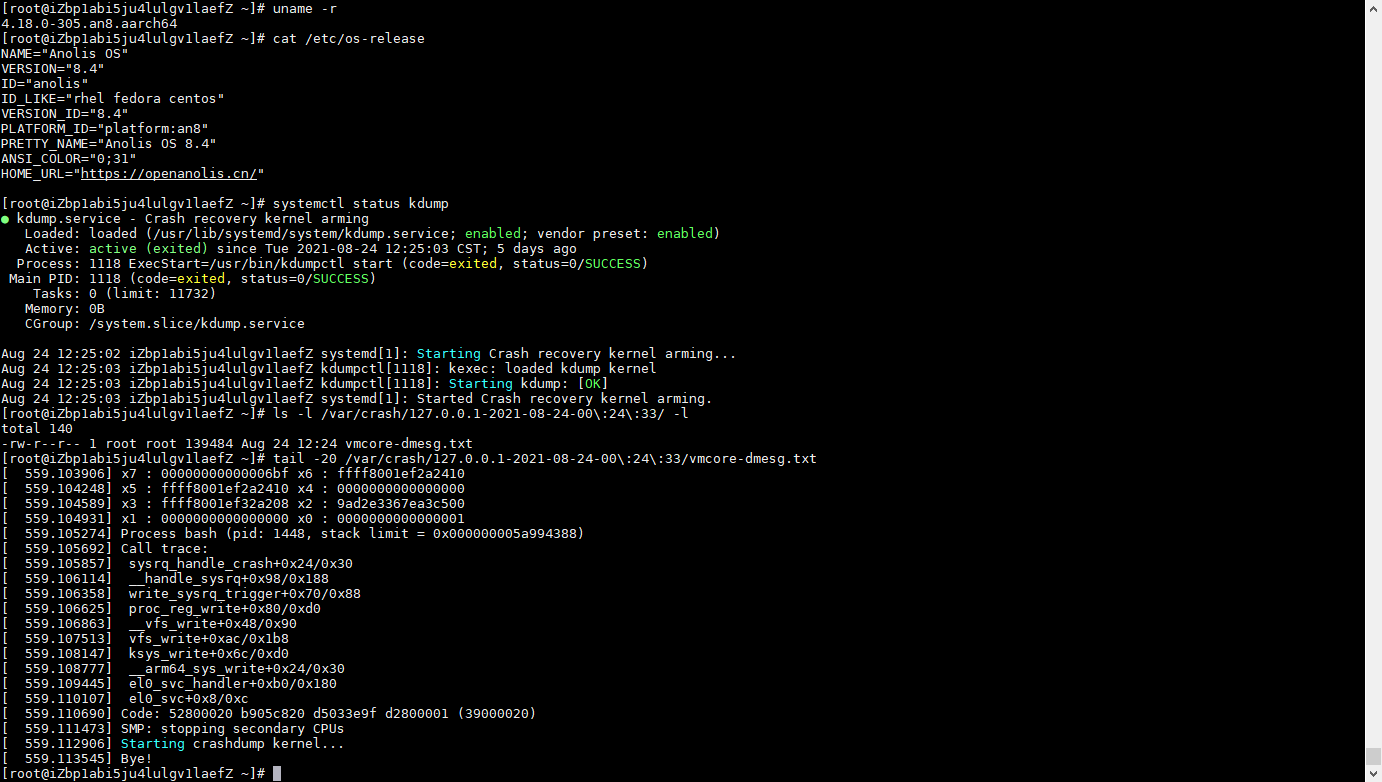This screenshot has height=782, width=1382.
Task: Click the 'SMP: stopping secondary CPUs' line
Action: coord(232,729)
